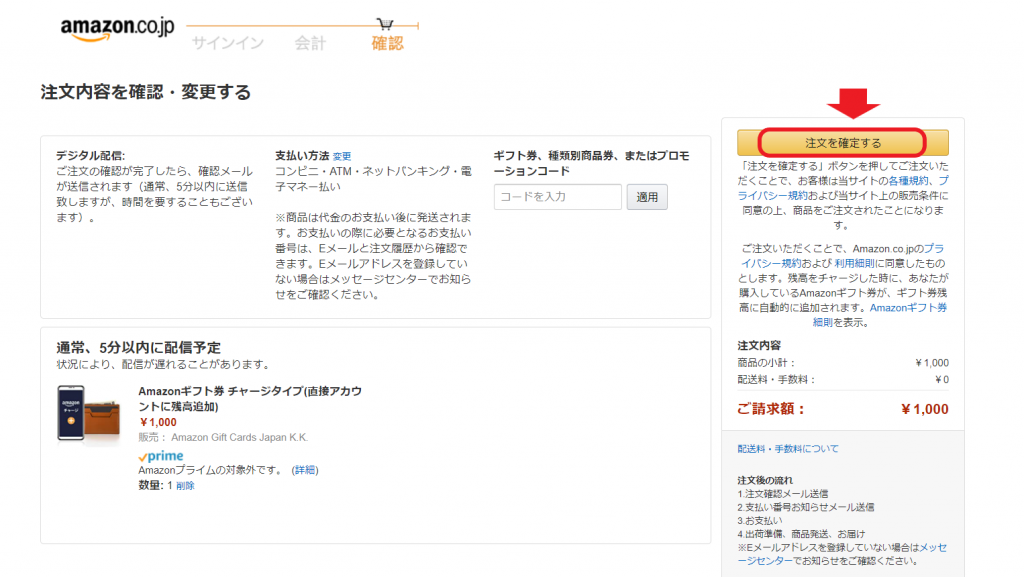This screenshot has width=1024, height=577.
Task: Open the 各種規約 link
Action: (x=910, y=181)
